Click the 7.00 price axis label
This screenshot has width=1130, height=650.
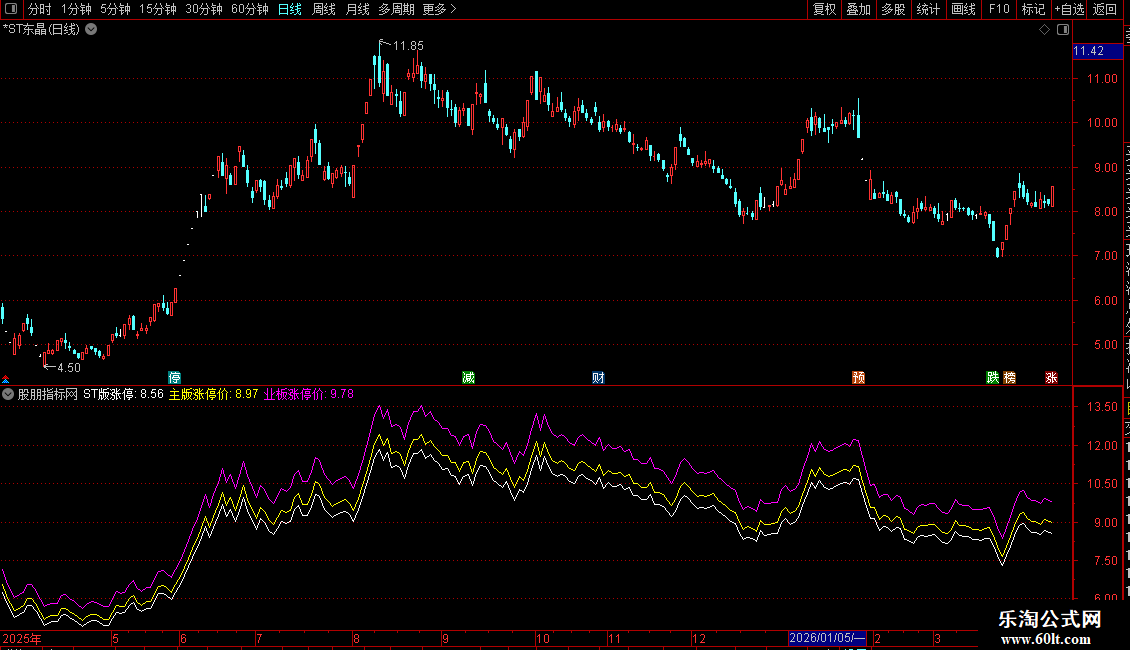pos(1105,256)
